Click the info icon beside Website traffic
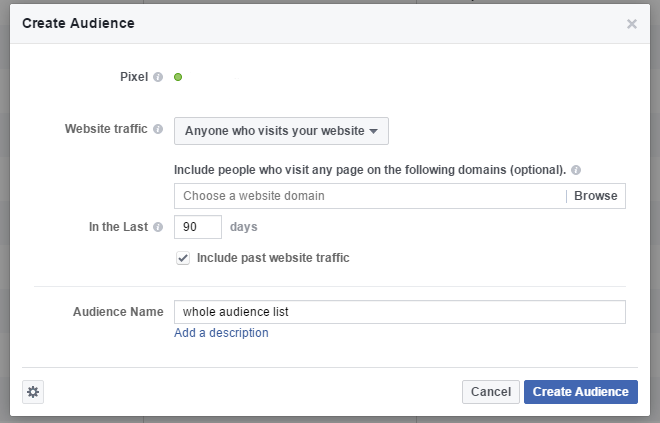The width and height of the screenshot is (660, 423). coord(158,130)
